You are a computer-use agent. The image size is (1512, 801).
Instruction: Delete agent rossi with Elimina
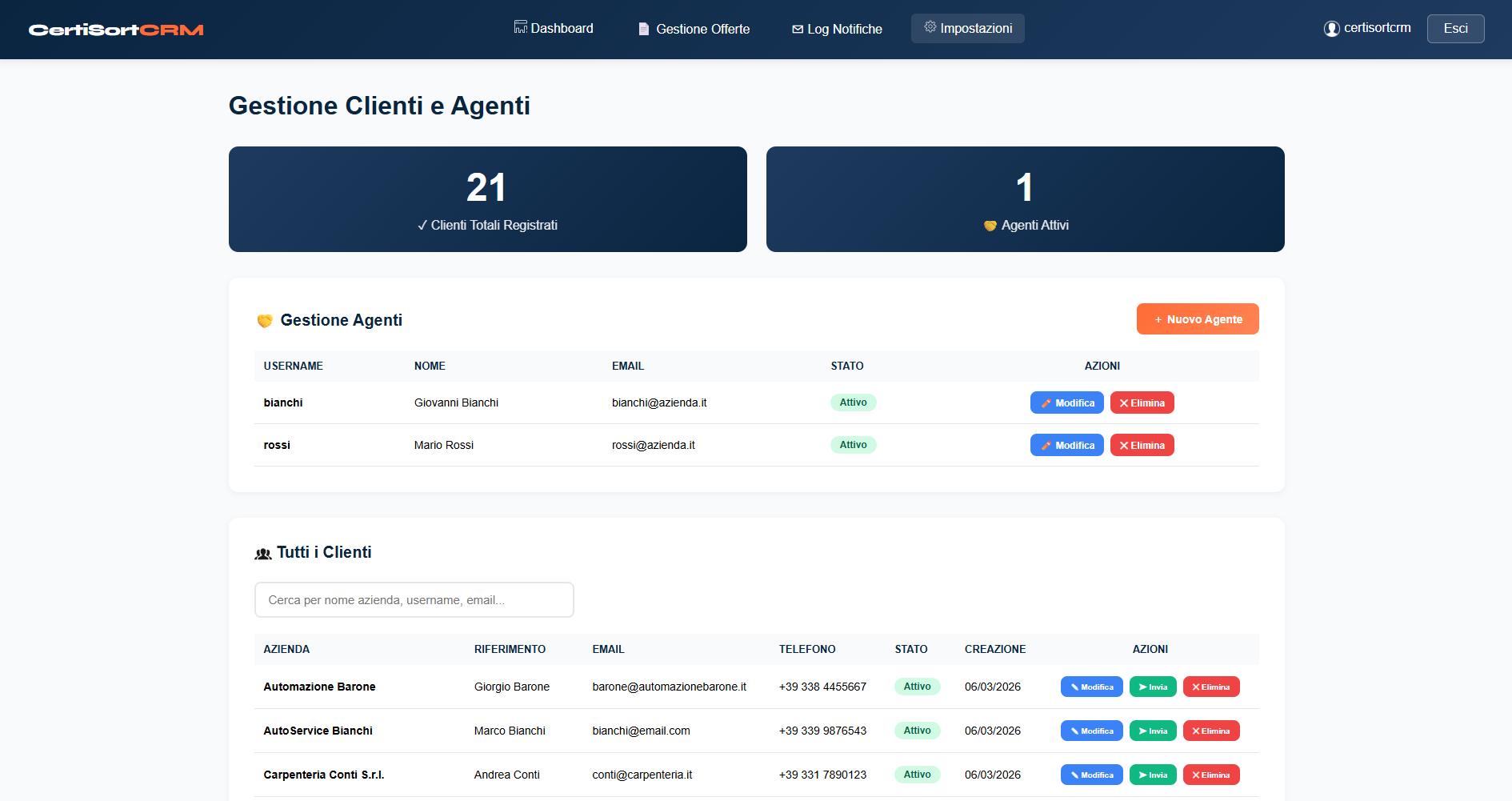pyautogui.click(x=1142, y=445)
